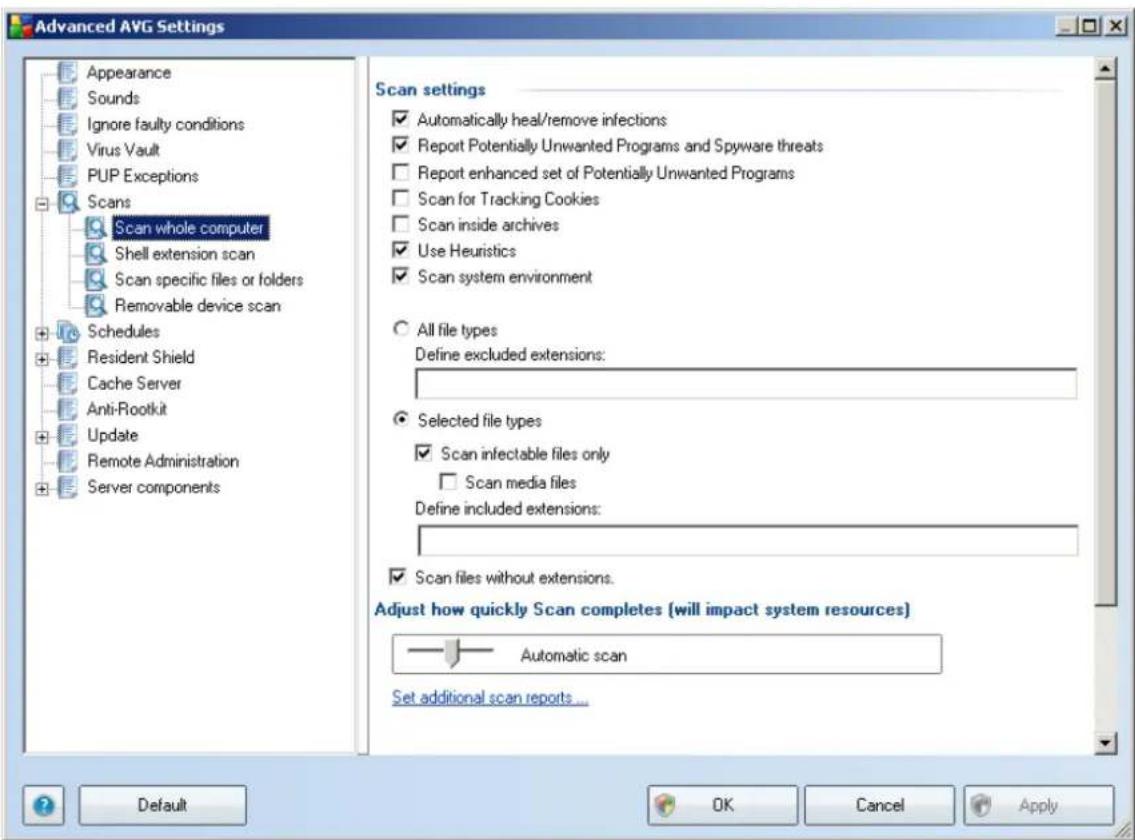Click the Appearance page icon

tap(67, 72)
